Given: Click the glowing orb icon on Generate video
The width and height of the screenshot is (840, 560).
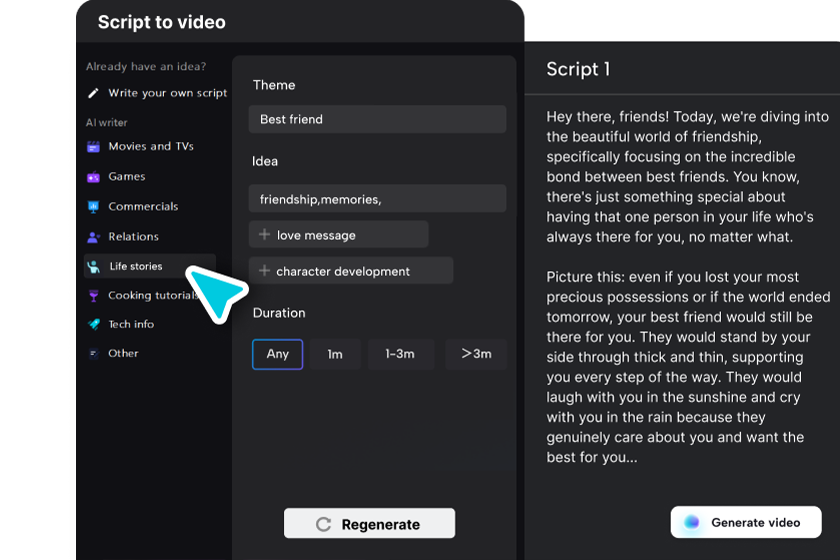Looking at the screenshot, I should point(692,522).
